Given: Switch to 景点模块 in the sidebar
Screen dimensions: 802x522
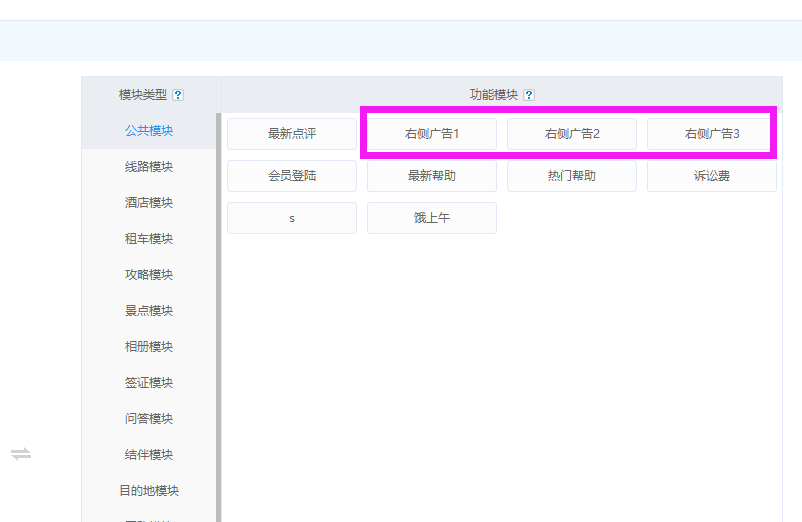Looking at the screenshot, I should pyautogui.click(x=149, y=311).
